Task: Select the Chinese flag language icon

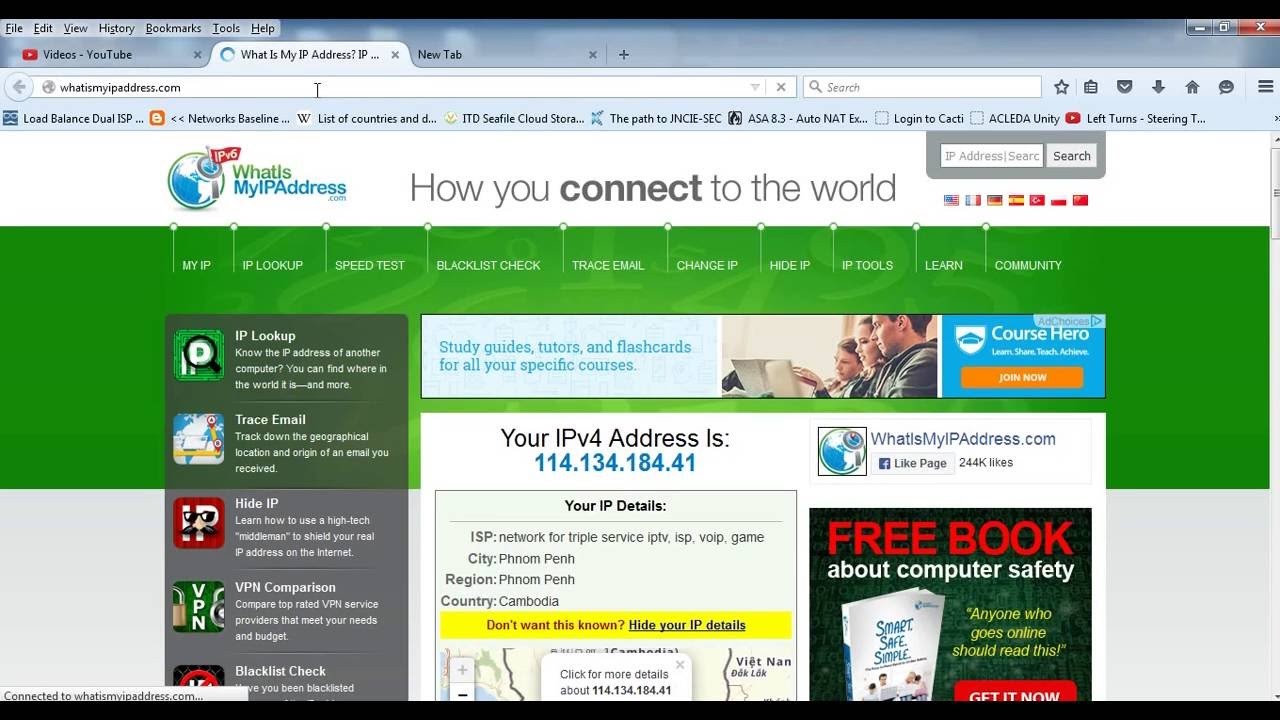Action: tap(1080, 200)
